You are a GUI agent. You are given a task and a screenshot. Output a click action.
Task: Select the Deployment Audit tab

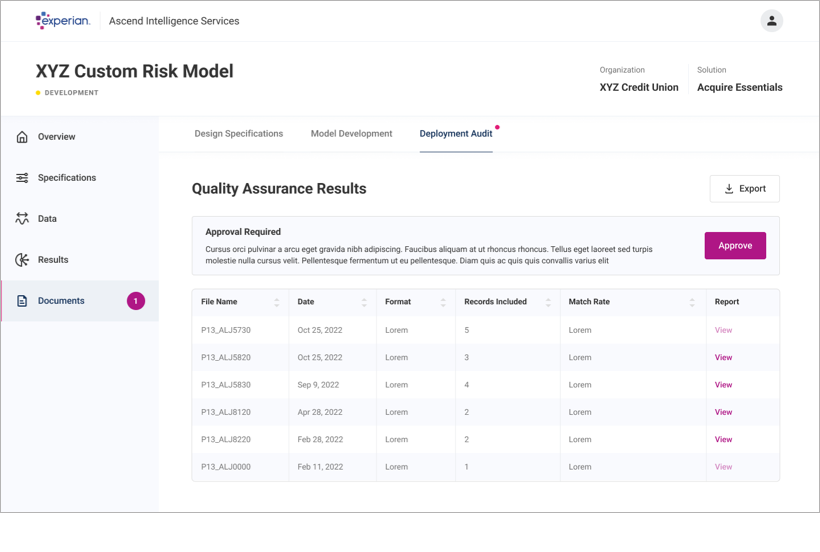(455, 134)
